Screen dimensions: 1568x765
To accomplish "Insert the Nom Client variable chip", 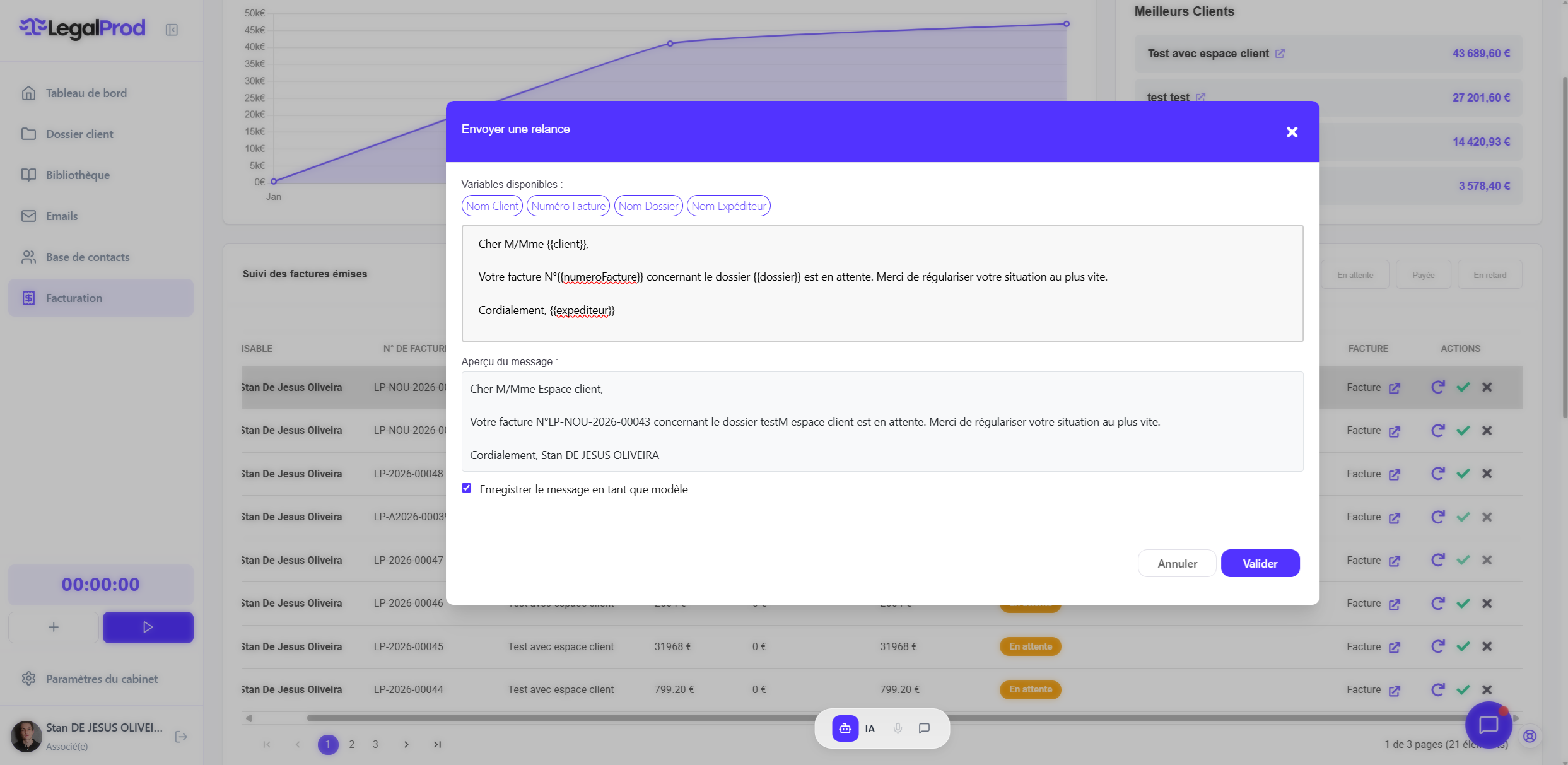I will click(x=492, y=206).
